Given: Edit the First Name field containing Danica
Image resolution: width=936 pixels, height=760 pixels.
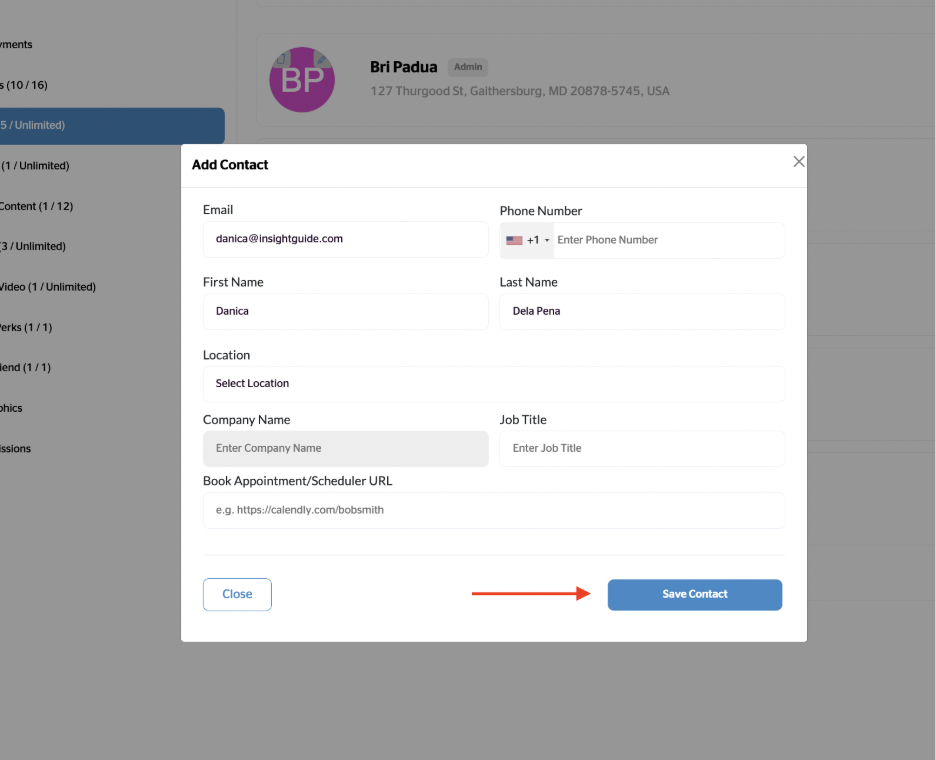Looking at the screenshot, I should point(345,311).
